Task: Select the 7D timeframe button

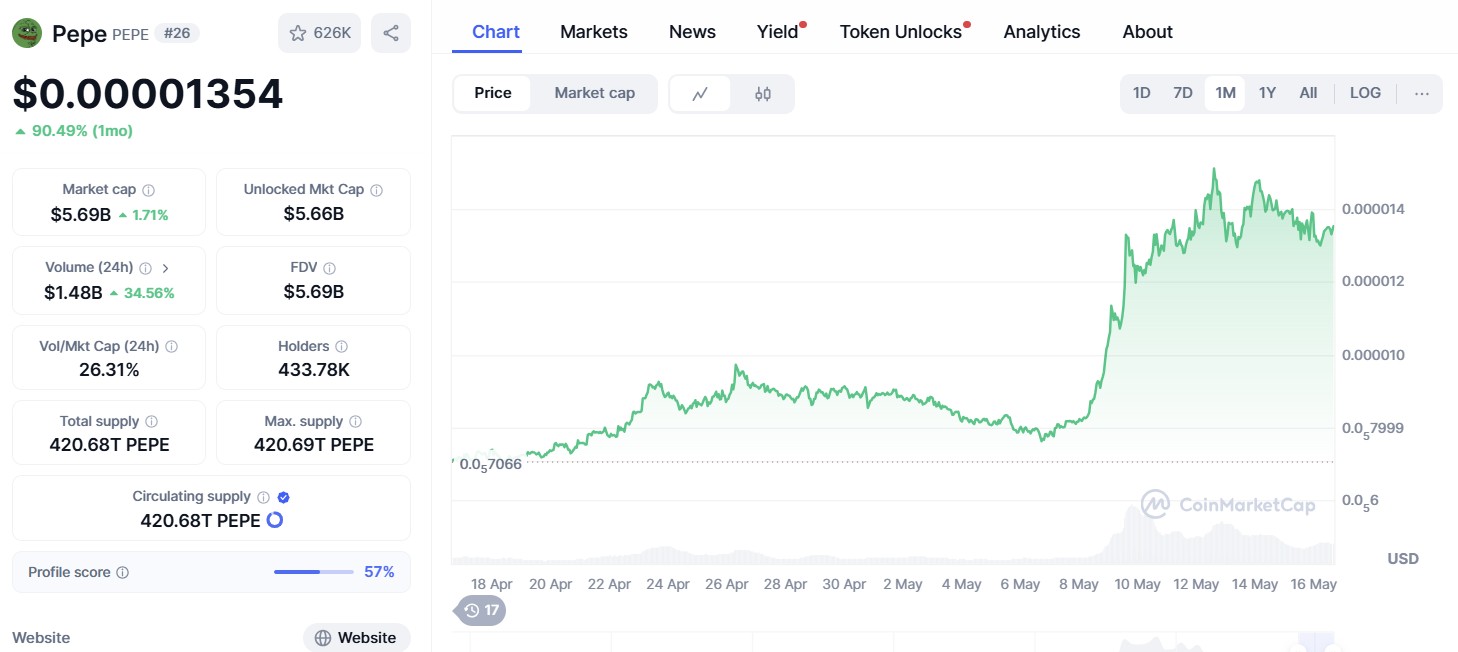Action: click(x=1183, y=92)
